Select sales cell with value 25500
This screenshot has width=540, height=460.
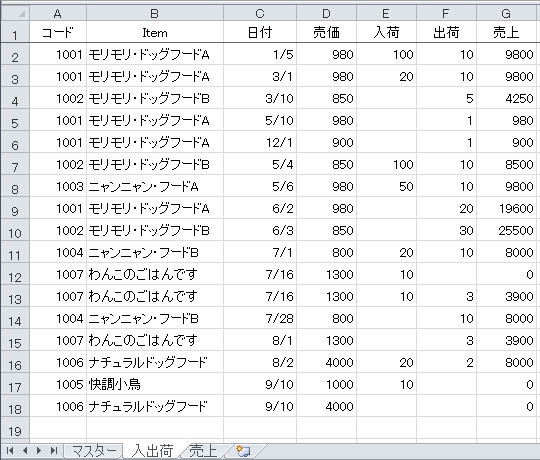(x=507, y=230)
